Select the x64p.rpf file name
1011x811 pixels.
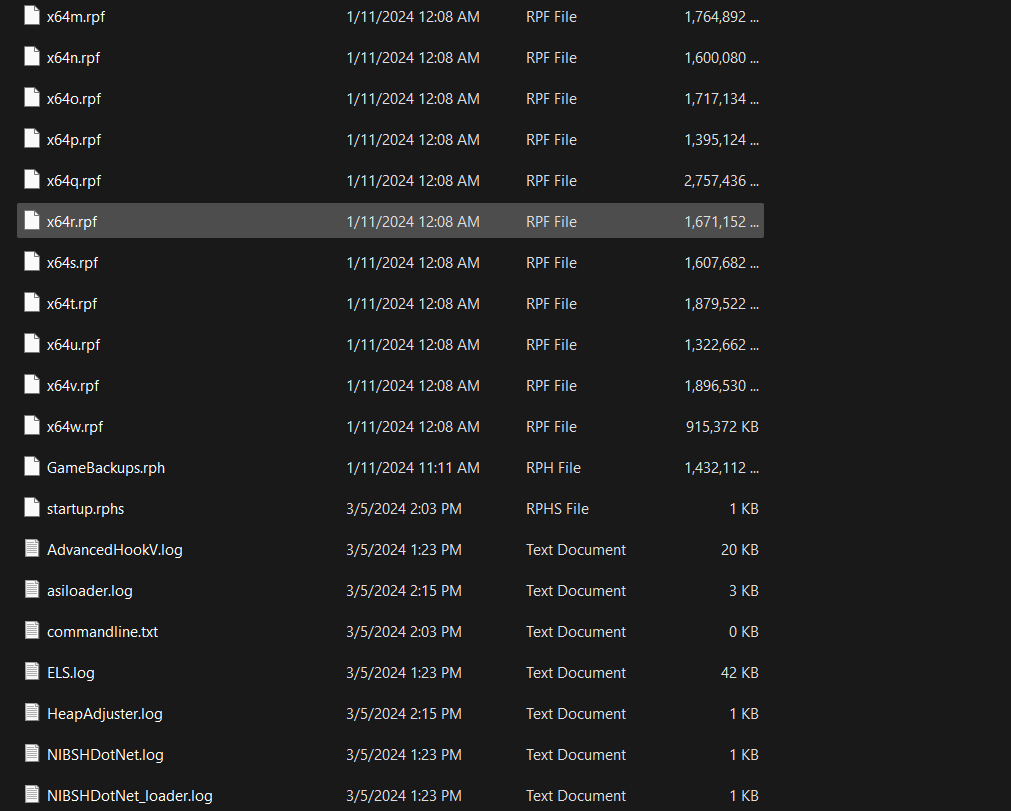click(74, 140)
